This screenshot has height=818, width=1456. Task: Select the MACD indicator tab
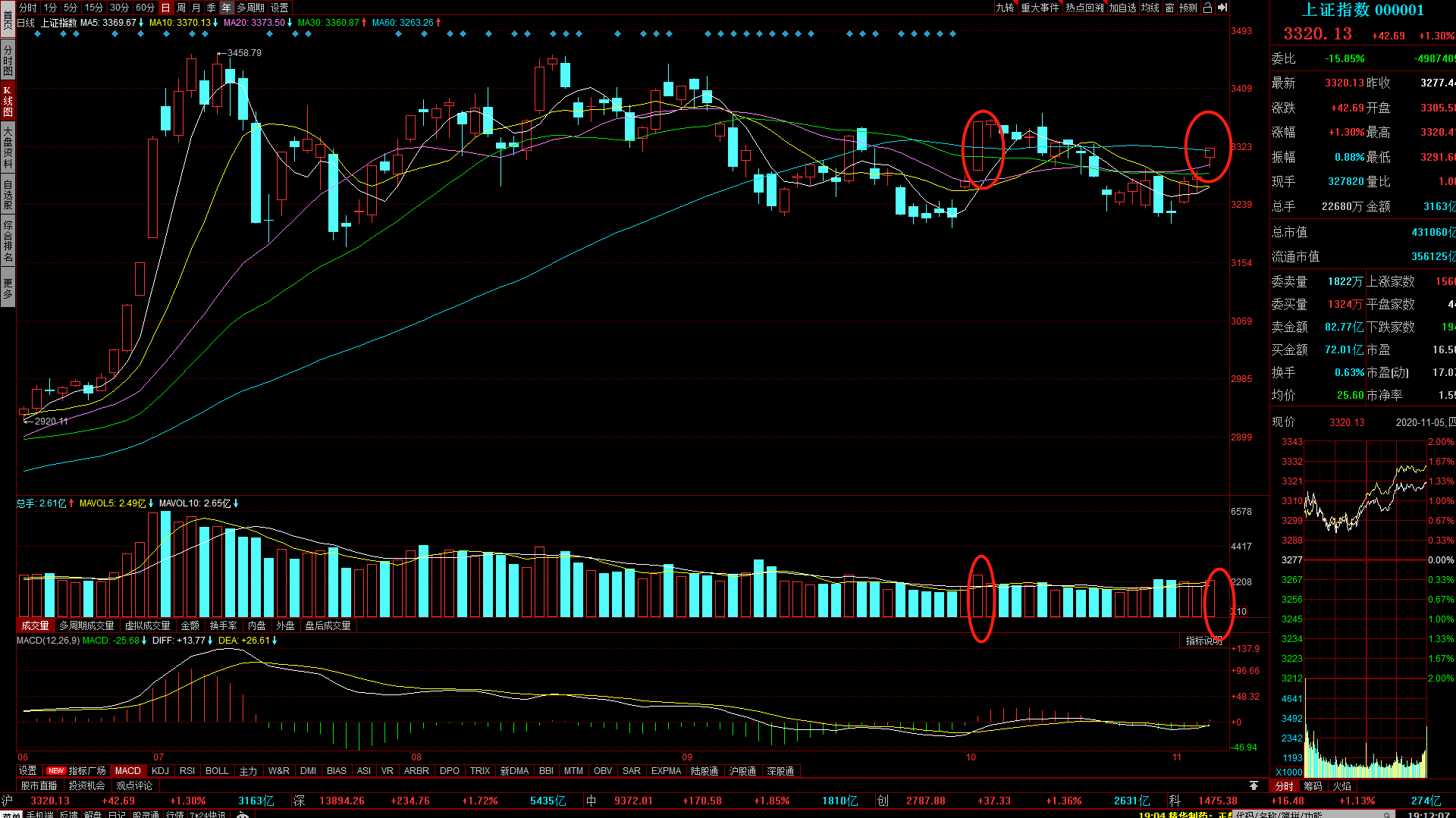(128, 771)
